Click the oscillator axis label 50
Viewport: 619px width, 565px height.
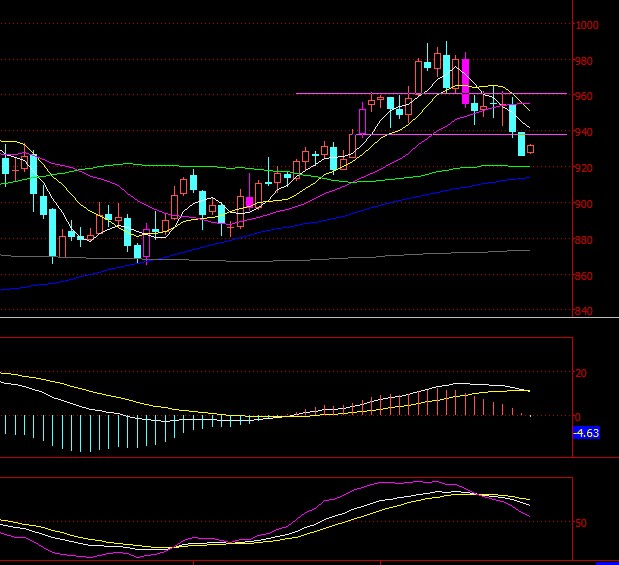tap(581, 523)
